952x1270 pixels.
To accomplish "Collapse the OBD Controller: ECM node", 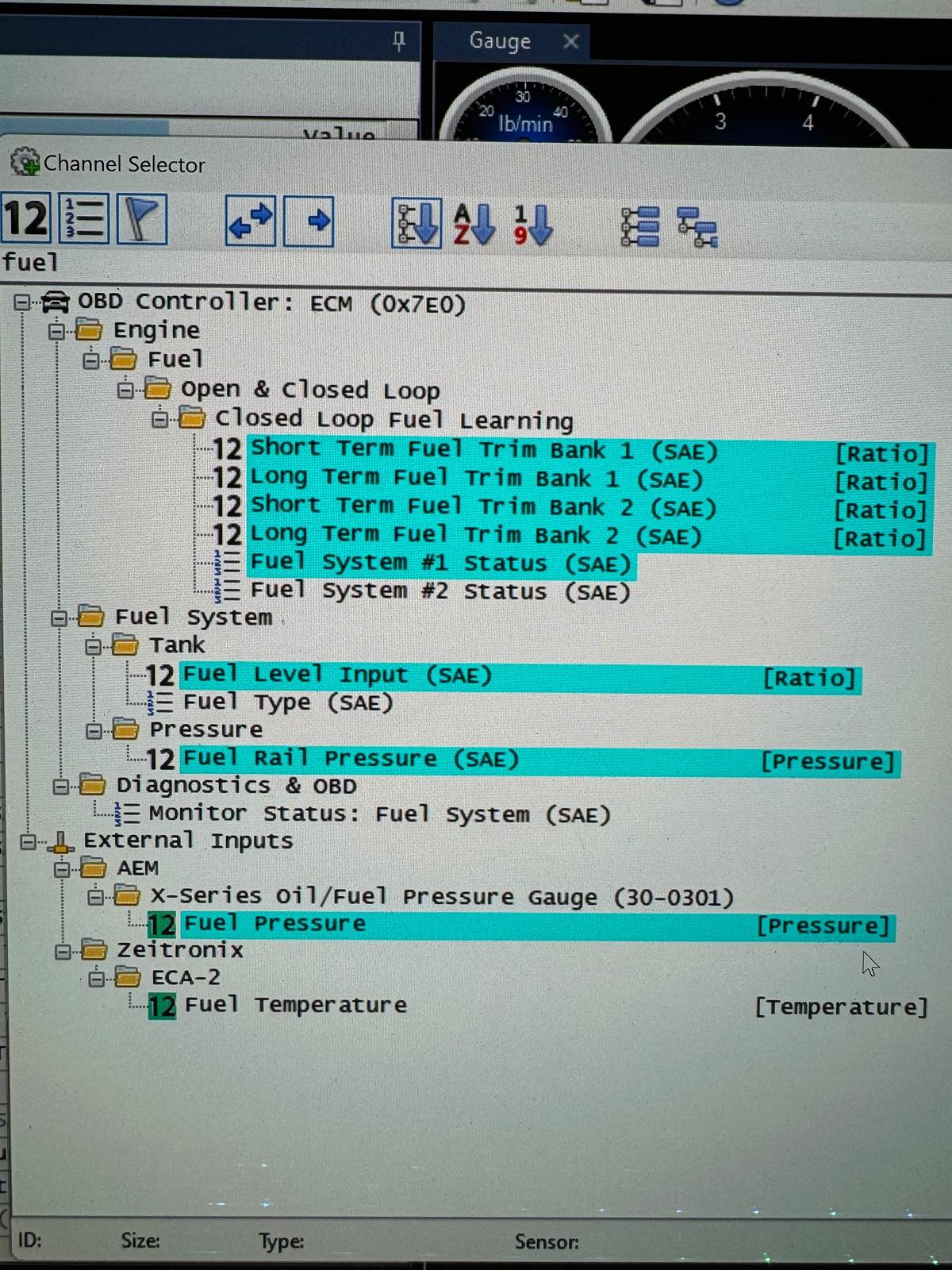I will click(22, 302).
